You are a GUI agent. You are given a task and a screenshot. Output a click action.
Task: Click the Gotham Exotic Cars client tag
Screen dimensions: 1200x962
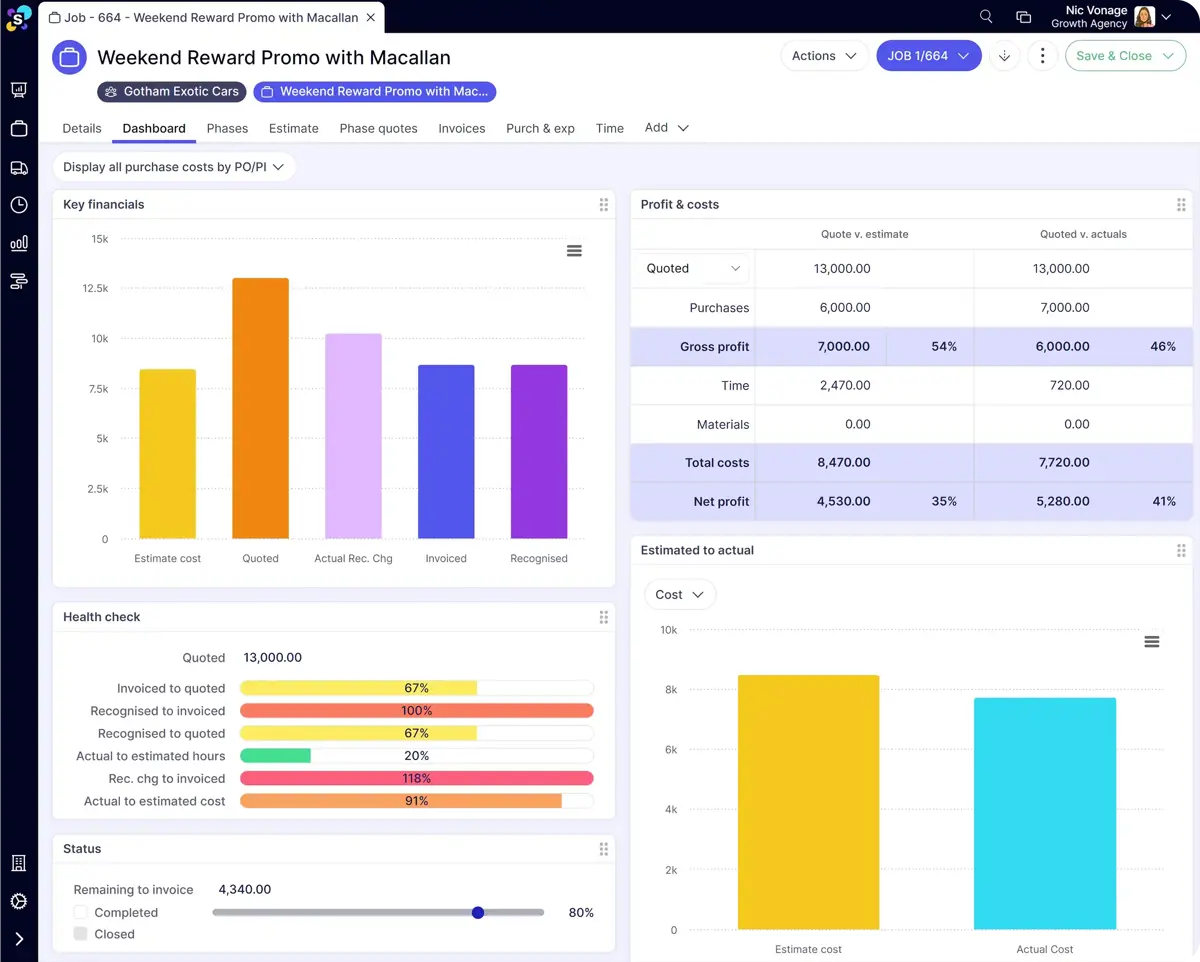[172, 91]
